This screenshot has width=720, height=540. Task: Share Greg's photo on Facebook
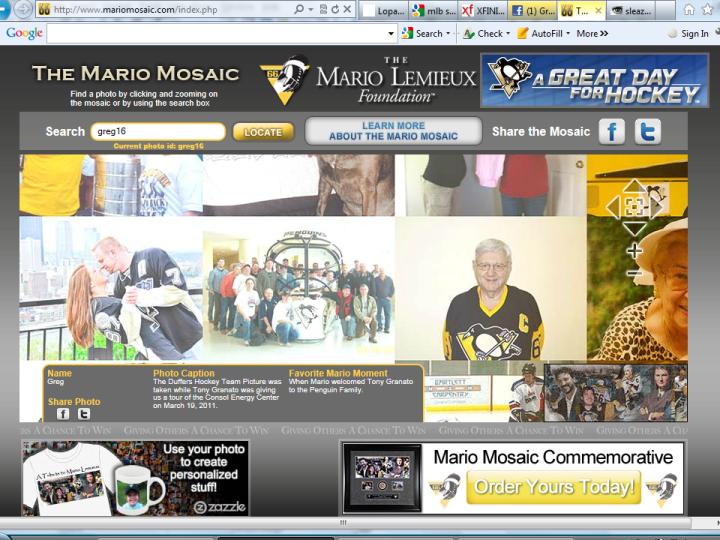[x=63, y=414]
